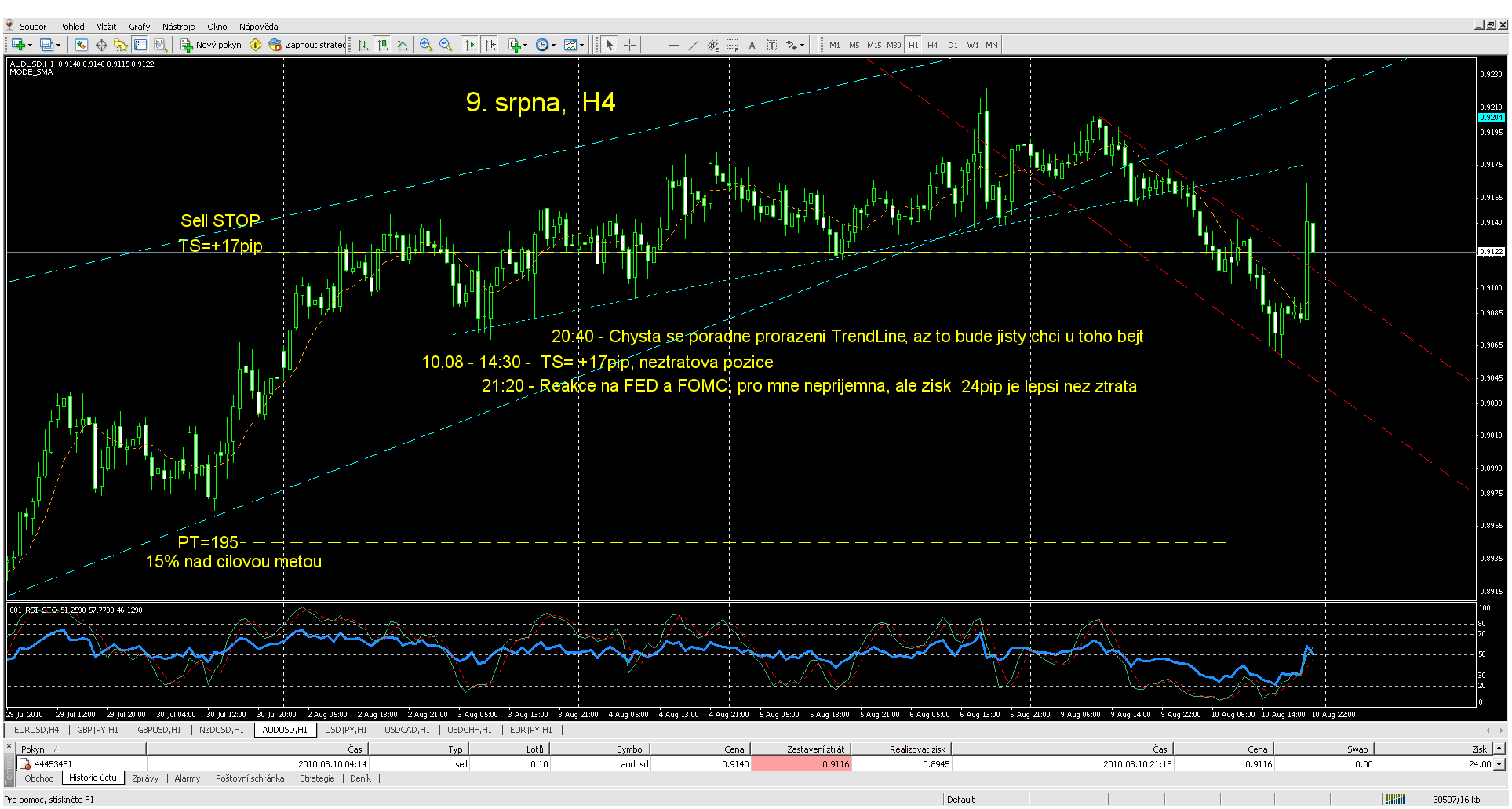
Task: Open the indicators list icon
Action: coord(515,45)
